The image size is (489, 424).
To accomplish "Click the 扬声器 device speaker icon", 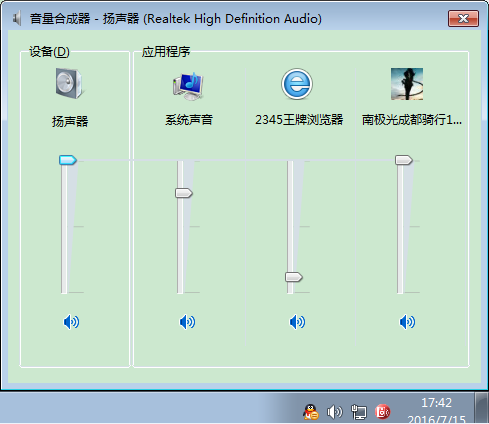I will 69,84.
